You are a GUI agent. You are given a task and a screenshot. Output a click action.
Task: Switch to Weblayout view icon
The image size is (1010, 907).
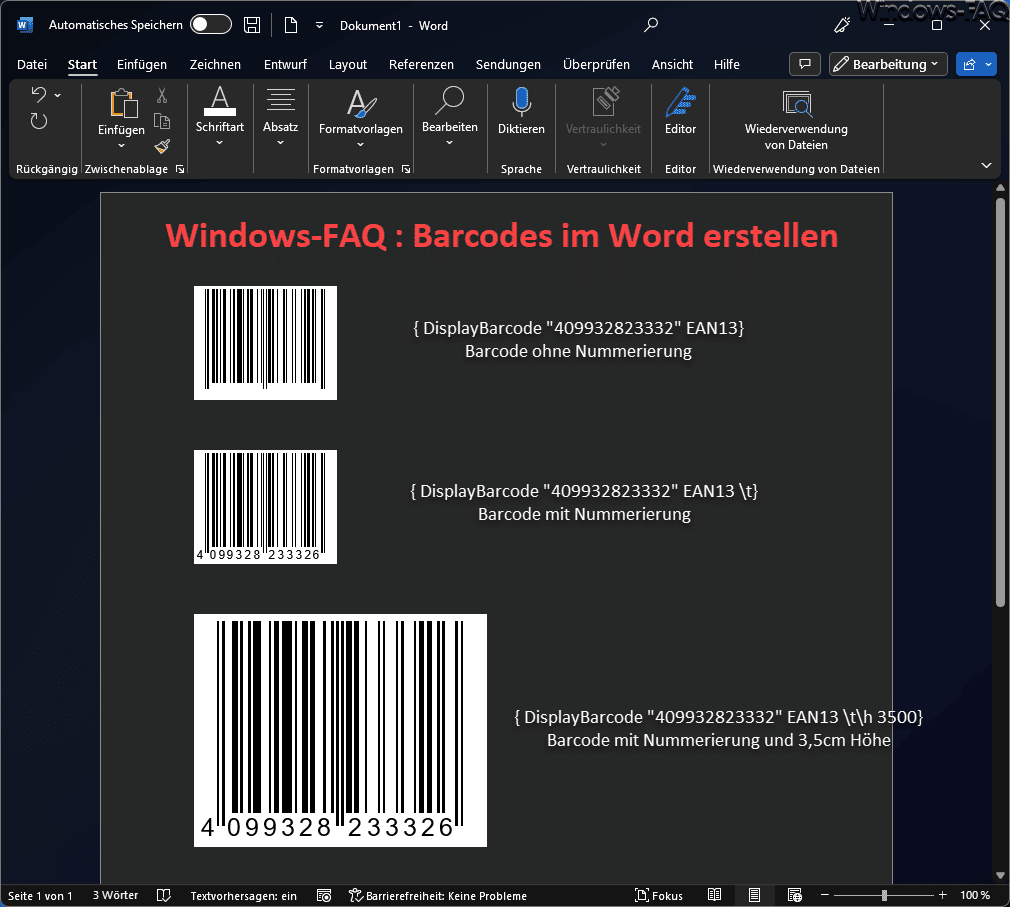pos(795,895)
